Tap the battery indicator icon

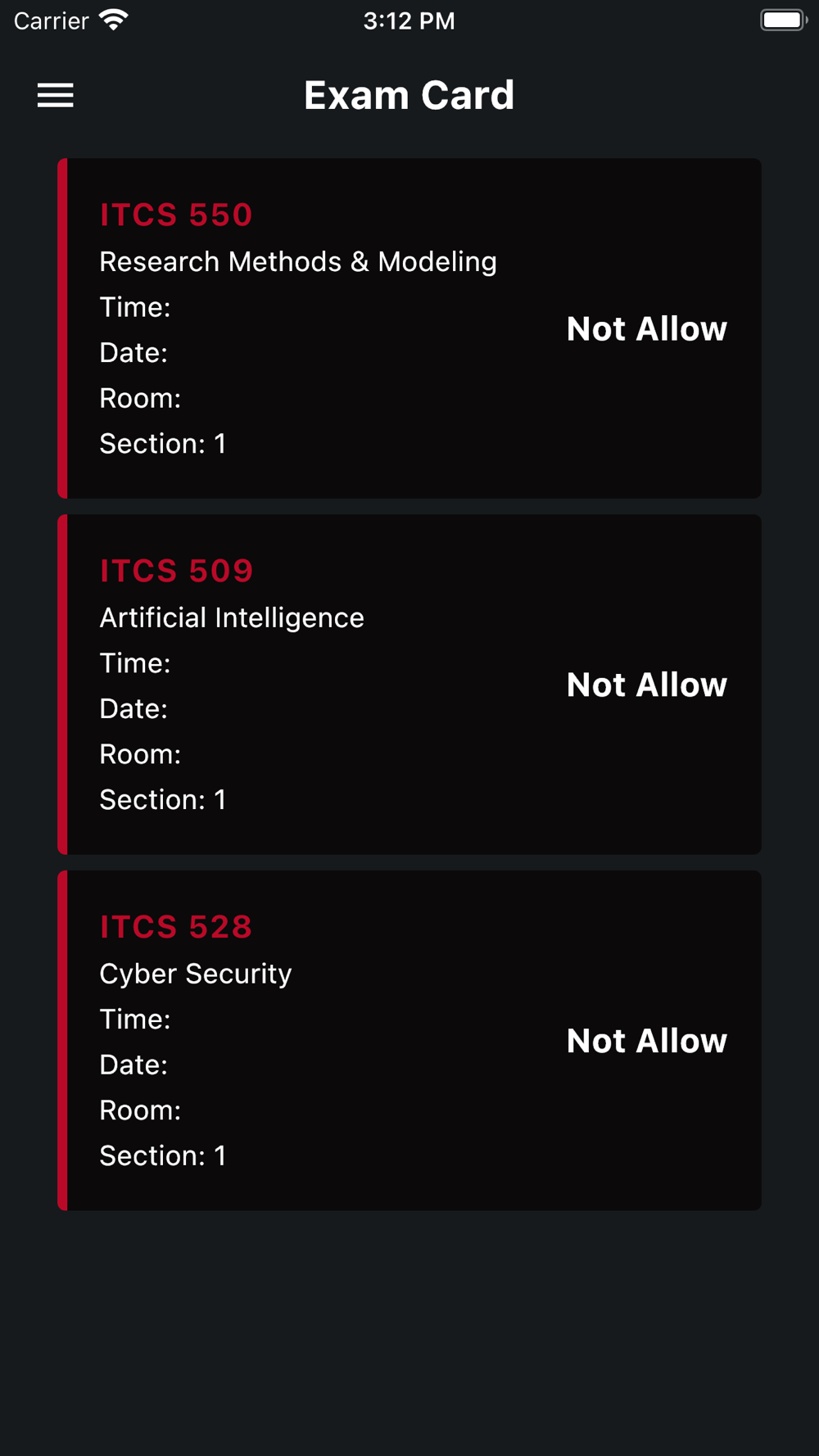point(782,20)
